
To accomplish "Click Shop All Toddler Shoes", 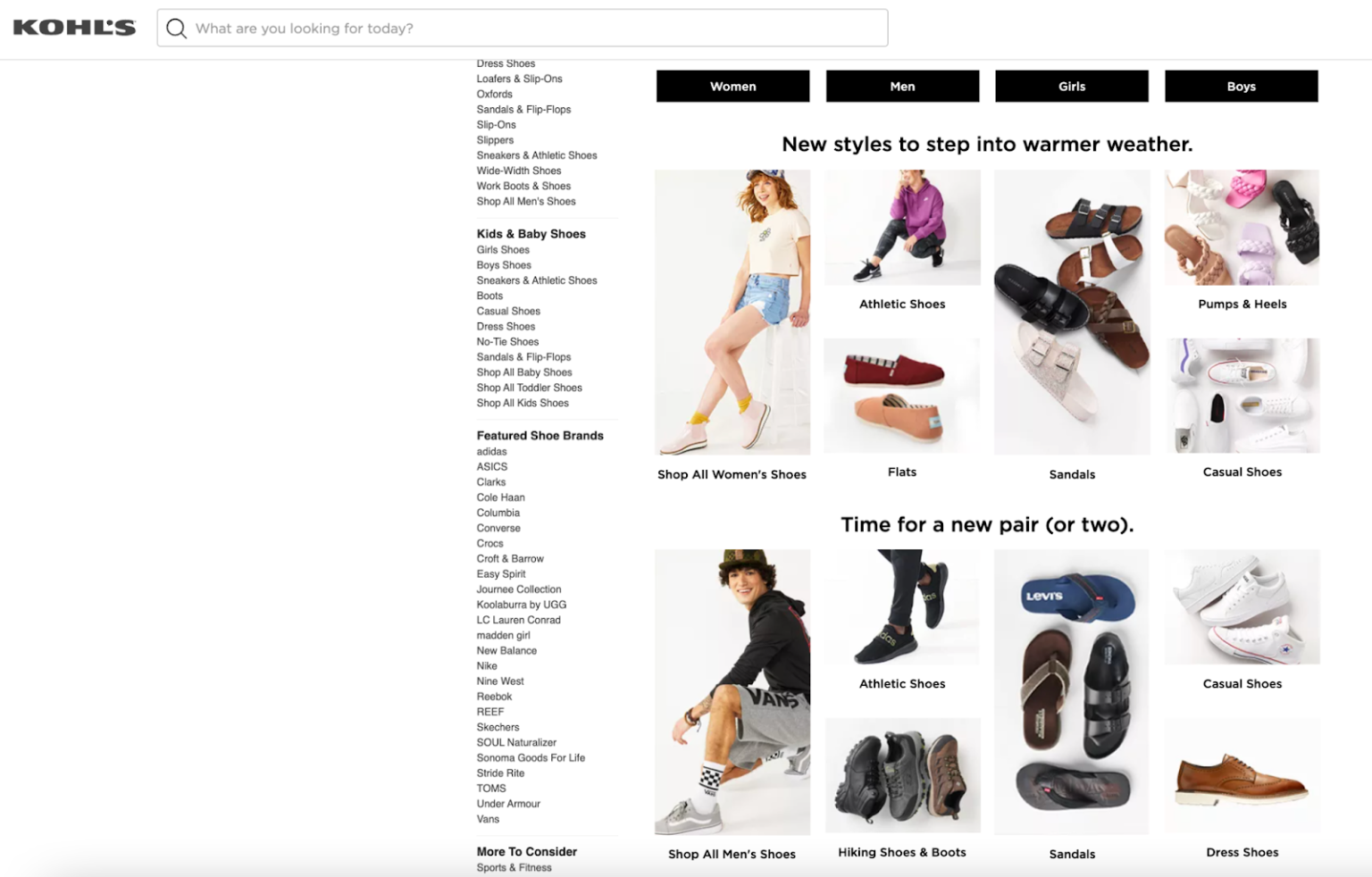I will point(529,388).
